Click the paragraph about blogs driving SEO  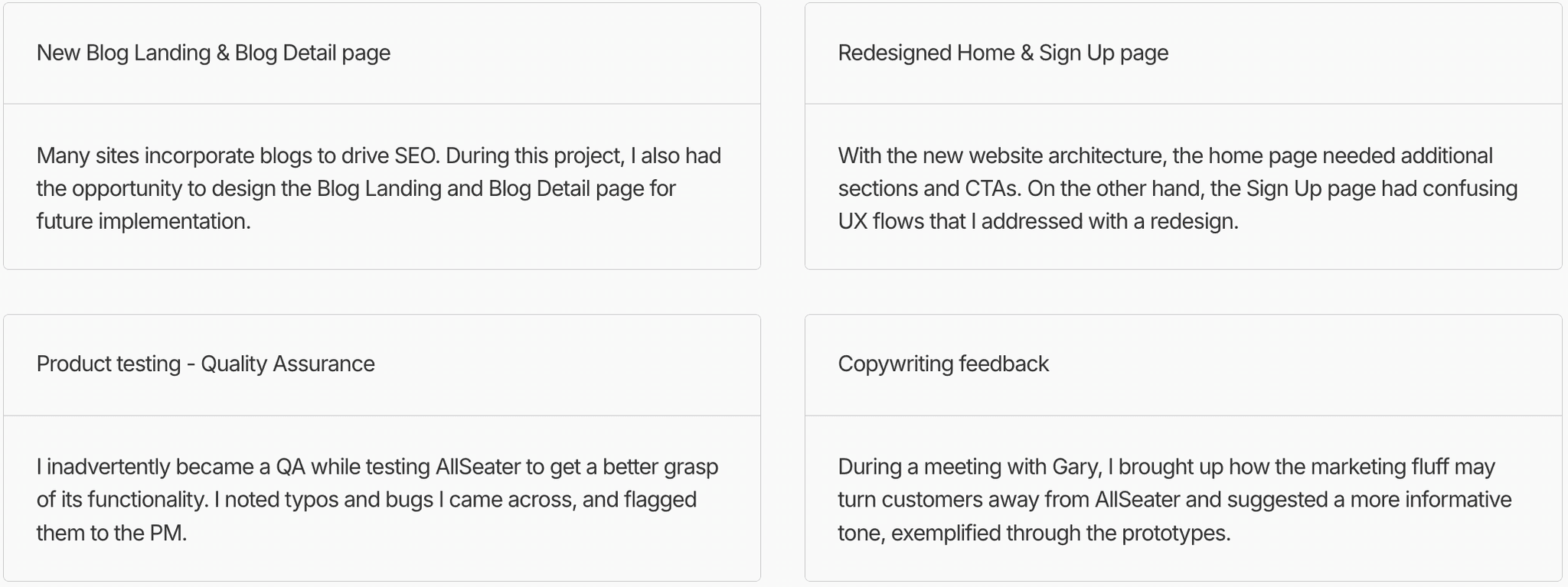pyautogui.click(x=378, y=188)
